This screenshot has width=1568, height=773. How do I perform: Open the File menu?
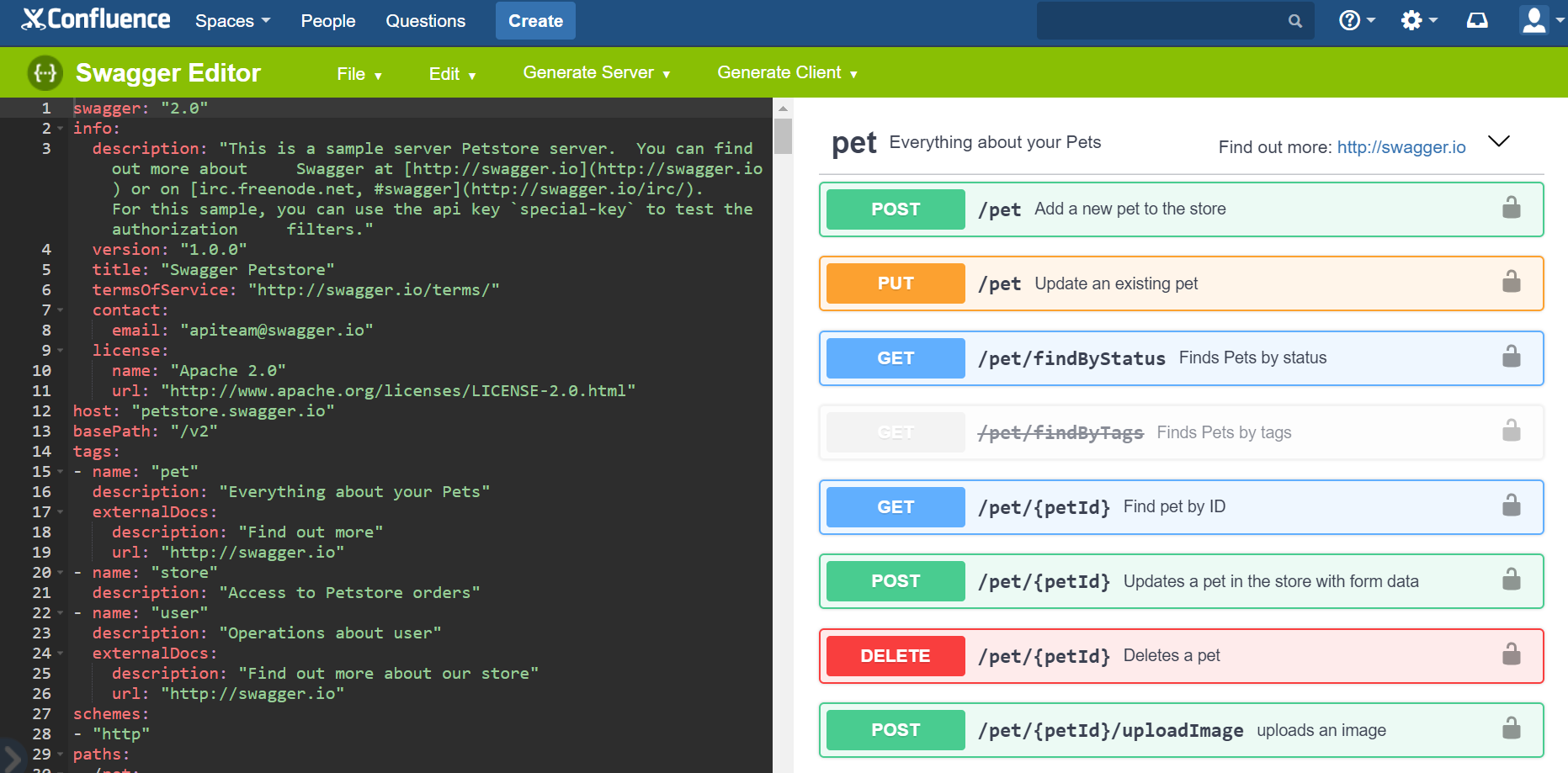359,74
